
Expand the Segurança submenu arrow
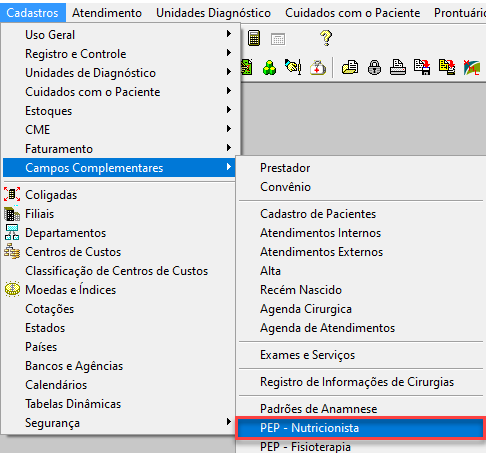(x=229, y=422)
